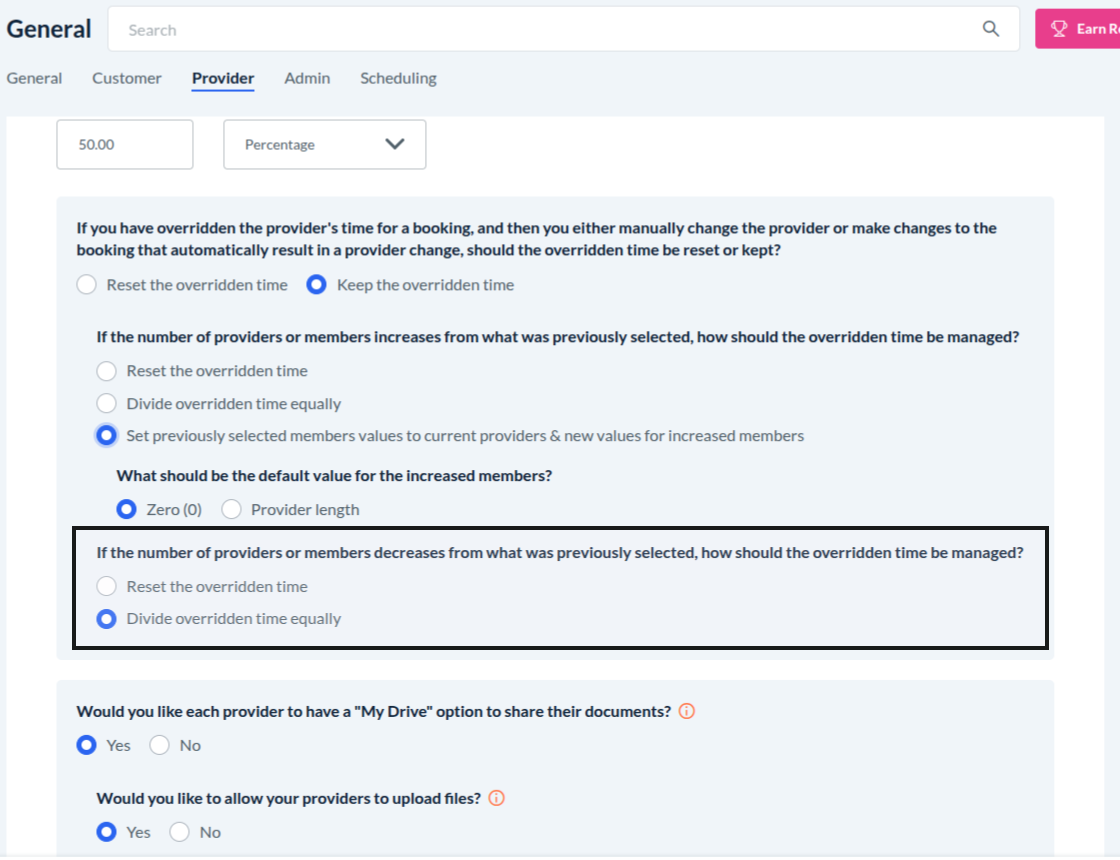
Task: Open the Scheduling tab
Action: click(x=398, y=78)
